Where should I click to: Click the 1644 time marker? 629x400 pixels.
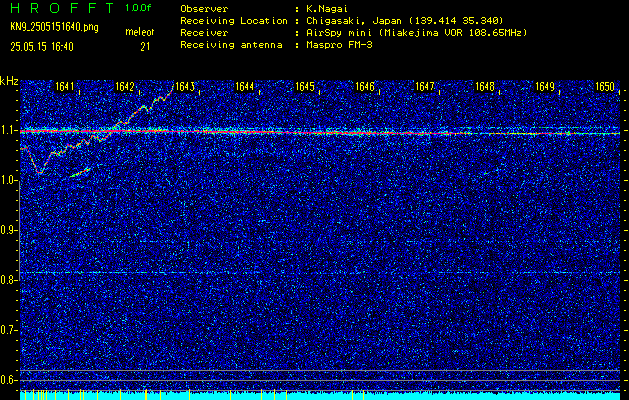244,87
